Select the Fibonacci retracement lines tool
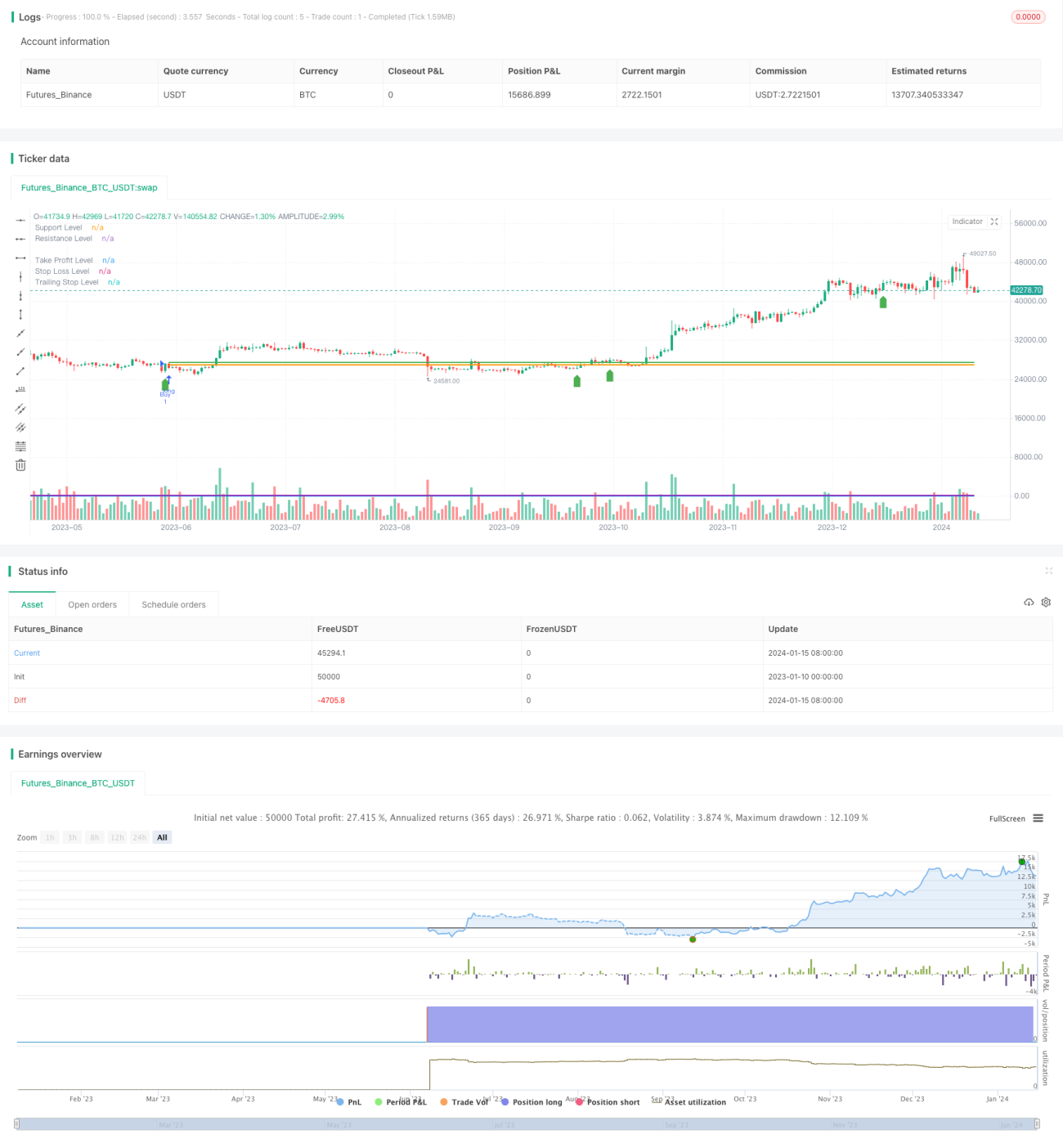1063x1148 pixels. click(20, 446)
